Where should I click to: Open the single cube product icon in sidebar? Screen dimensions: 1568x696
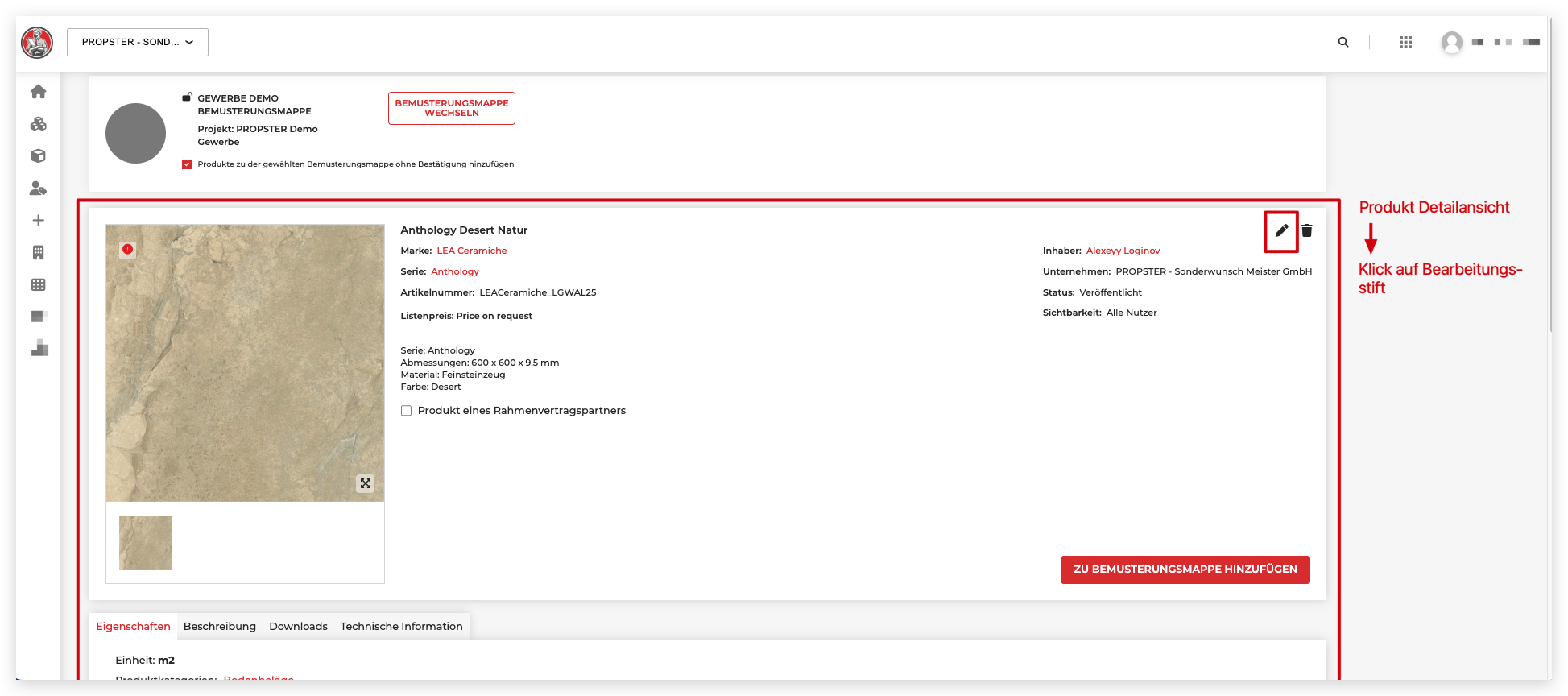[x=38, y=156]
